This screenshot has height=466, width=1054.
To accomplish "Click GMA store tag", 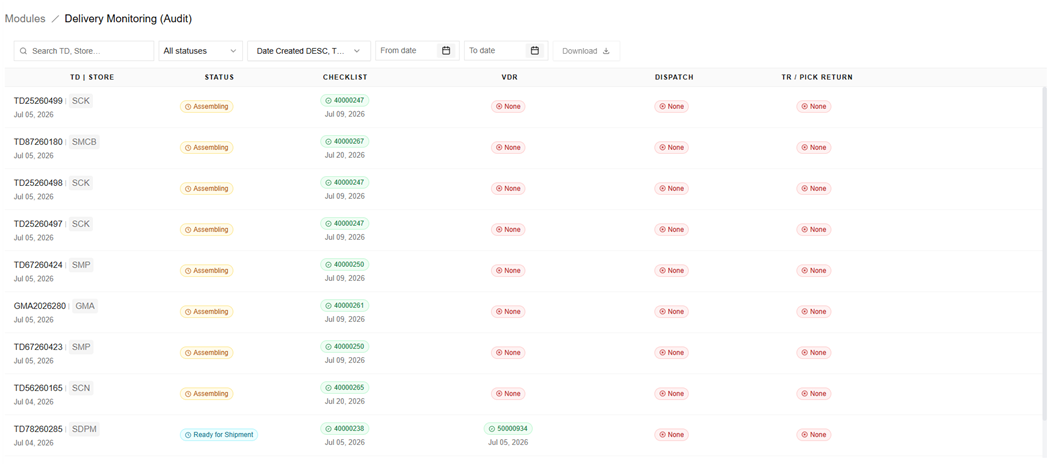I will [x=85, y=306].
